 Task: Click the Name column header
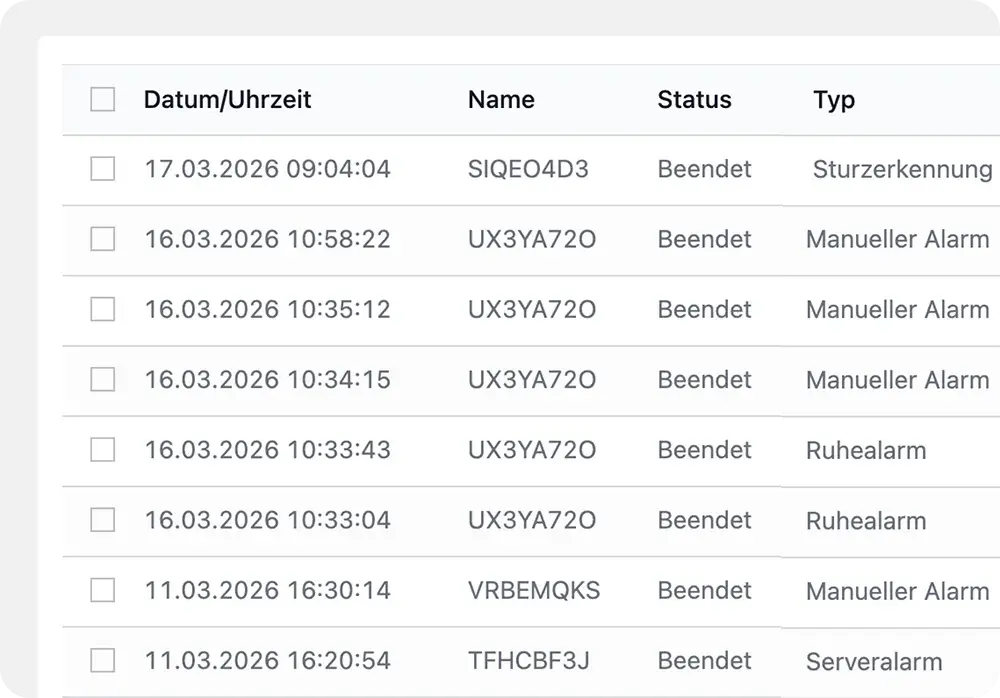[x=501, y=100]
